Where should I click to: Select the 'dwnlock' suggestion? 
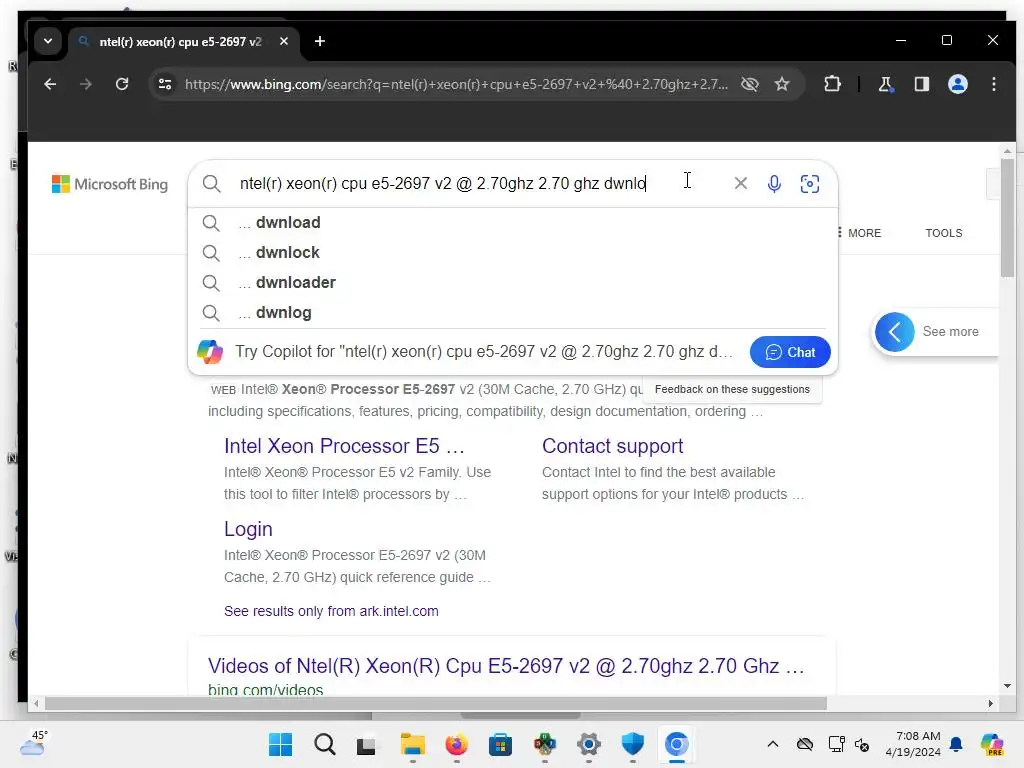[x=513, y=253]
